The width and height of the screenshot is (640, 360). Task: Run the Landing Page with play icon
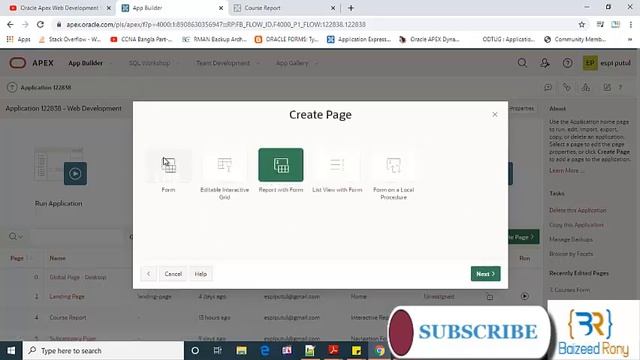pos(525,296)
